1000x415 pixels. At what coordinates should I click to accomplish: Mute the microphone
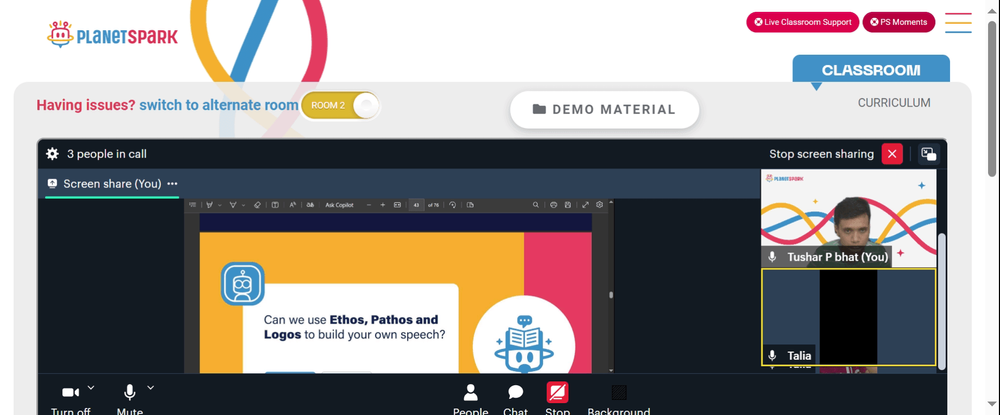(x=129, y=391)
